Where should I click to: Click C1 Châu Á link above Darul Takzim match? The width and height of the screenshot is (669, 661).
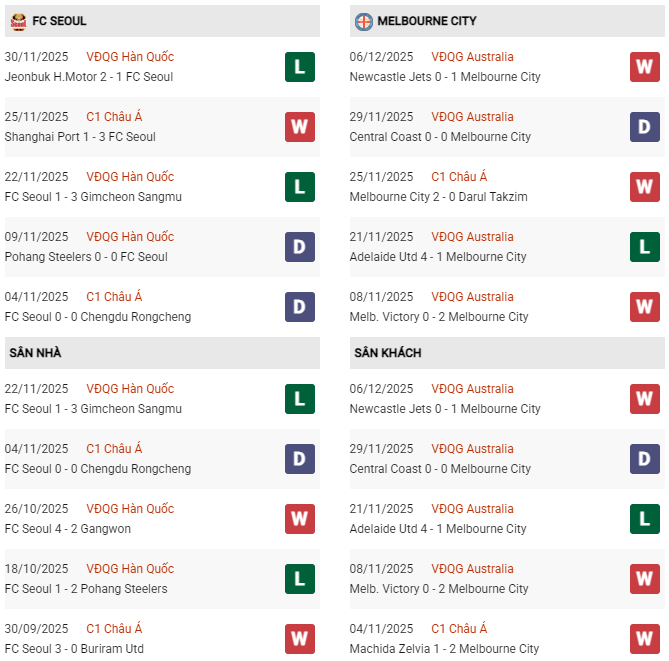459,177
